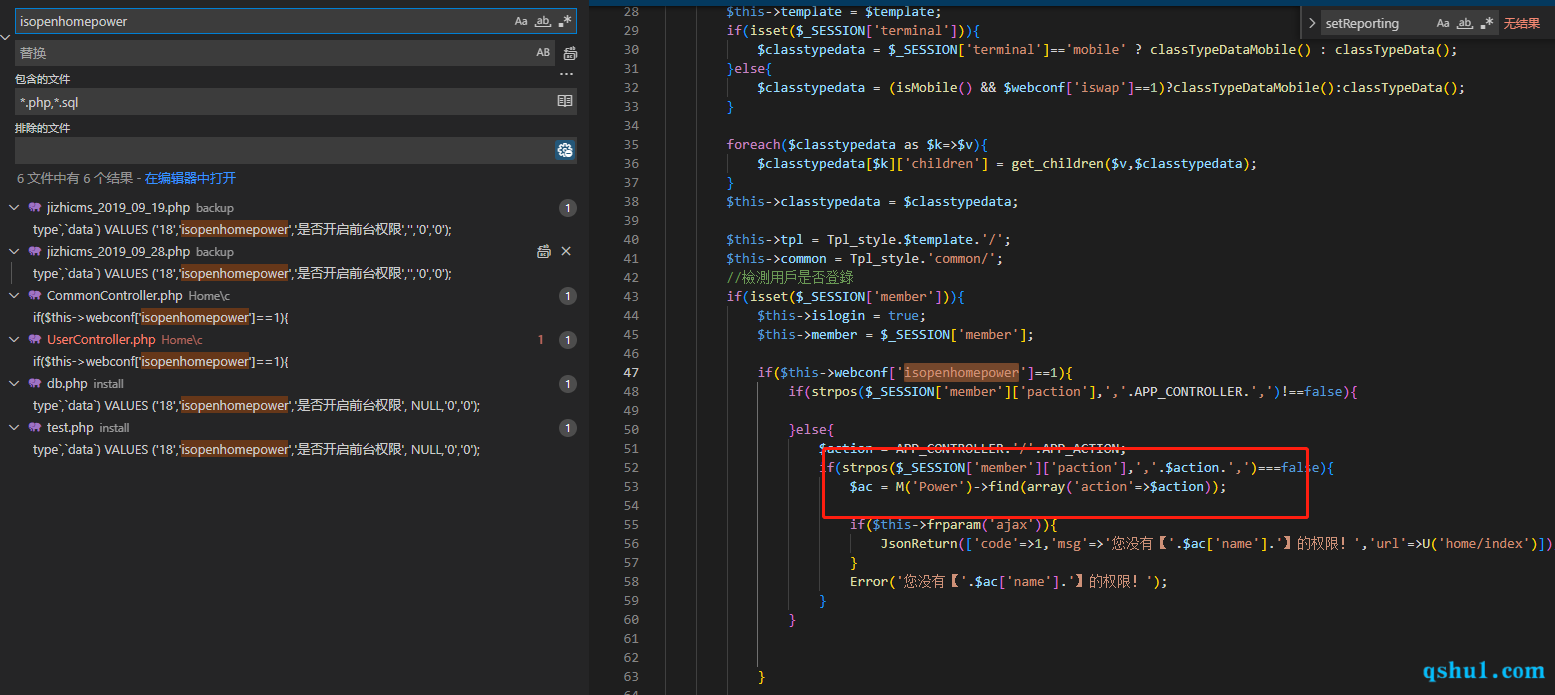
Task: Collapse jizhicms_2019_09_19.php result group
Action: click(x=14, y=208)
